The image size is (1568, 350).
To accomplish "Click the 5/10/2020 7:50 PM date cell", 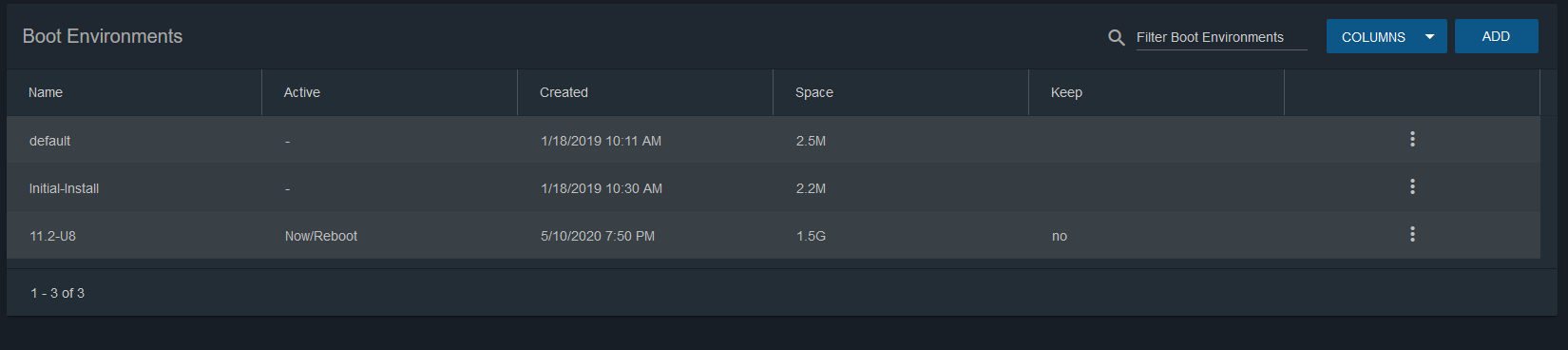I will (x=598, y=236).
